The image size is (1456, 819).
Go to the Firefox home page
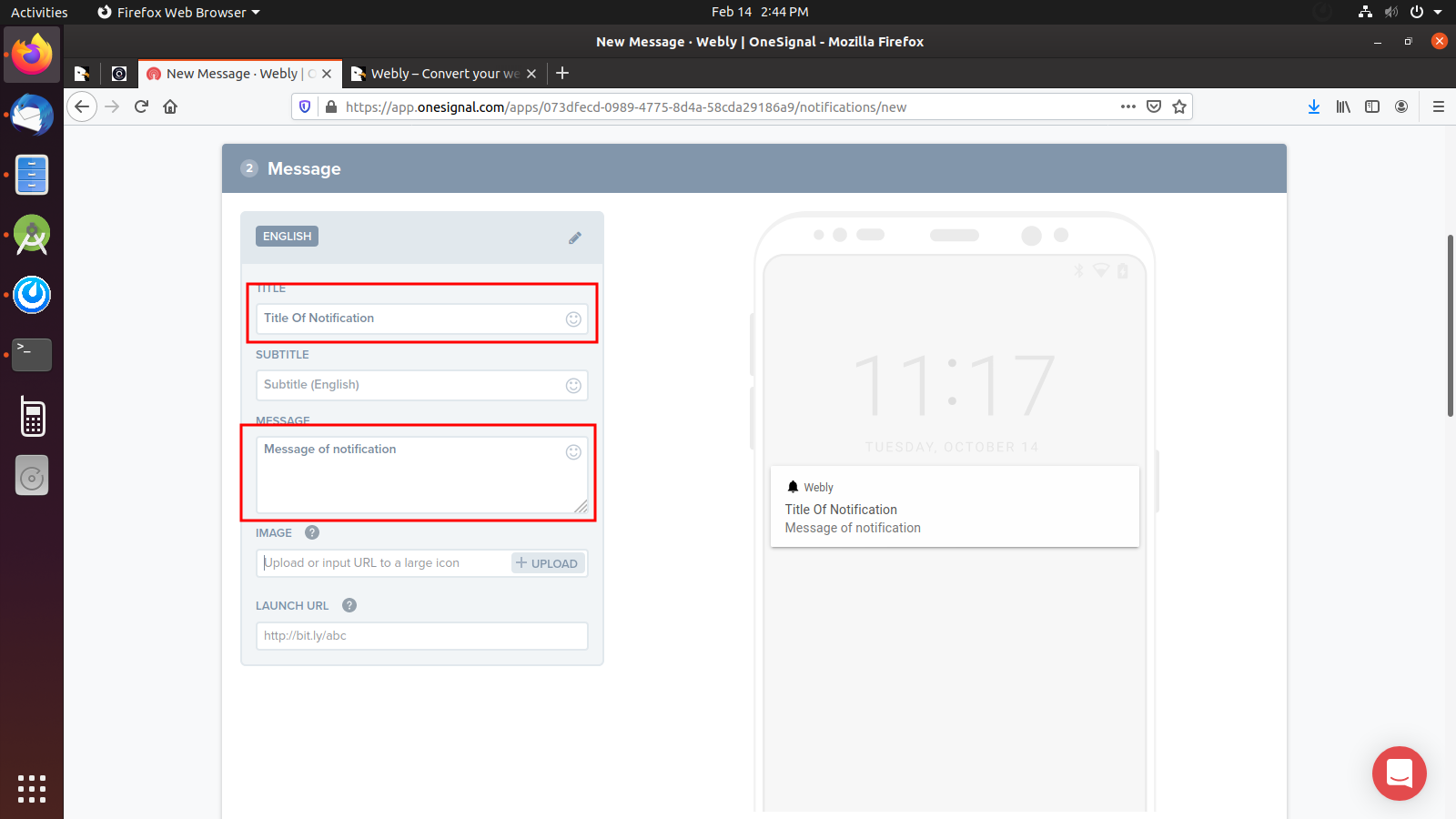170,106
